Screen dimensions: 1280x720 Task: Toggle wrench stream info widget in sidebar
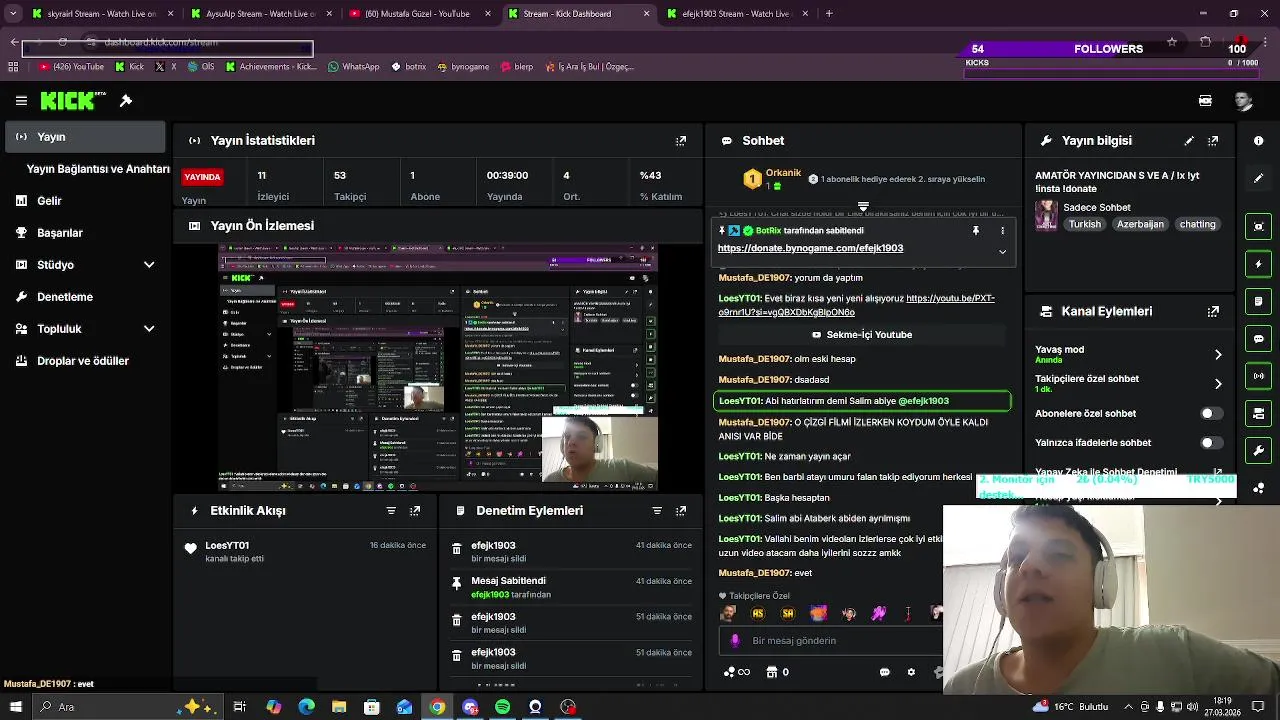click(x=1259, y=451)
